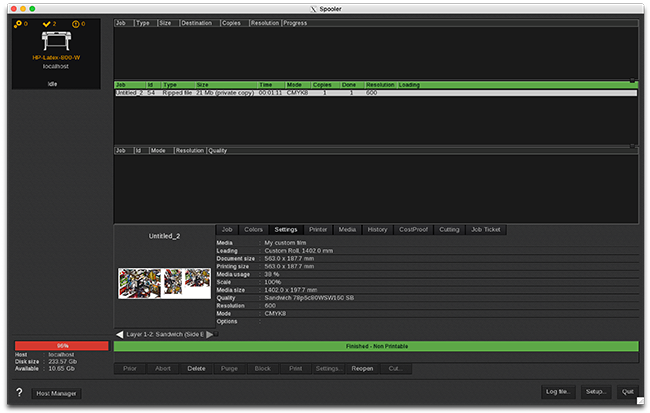Go to next layer with right arrow

click(x=210, y=334)
